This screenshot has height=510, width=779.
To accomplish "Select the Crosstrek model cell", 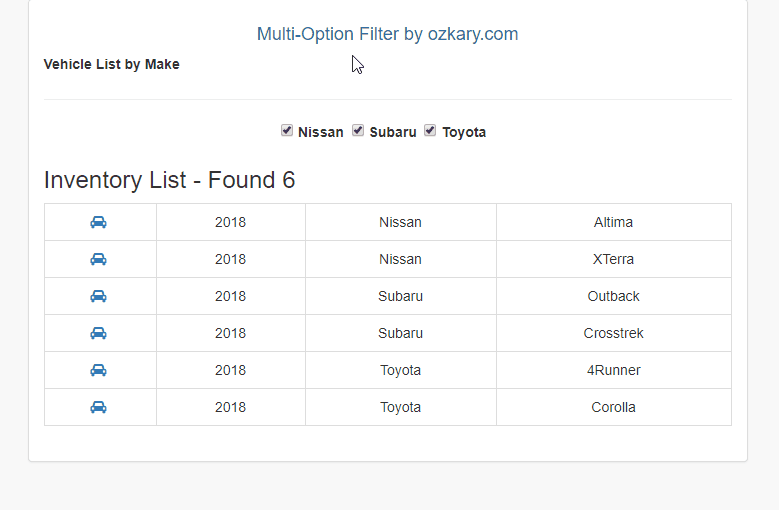I will pos(614,333).
